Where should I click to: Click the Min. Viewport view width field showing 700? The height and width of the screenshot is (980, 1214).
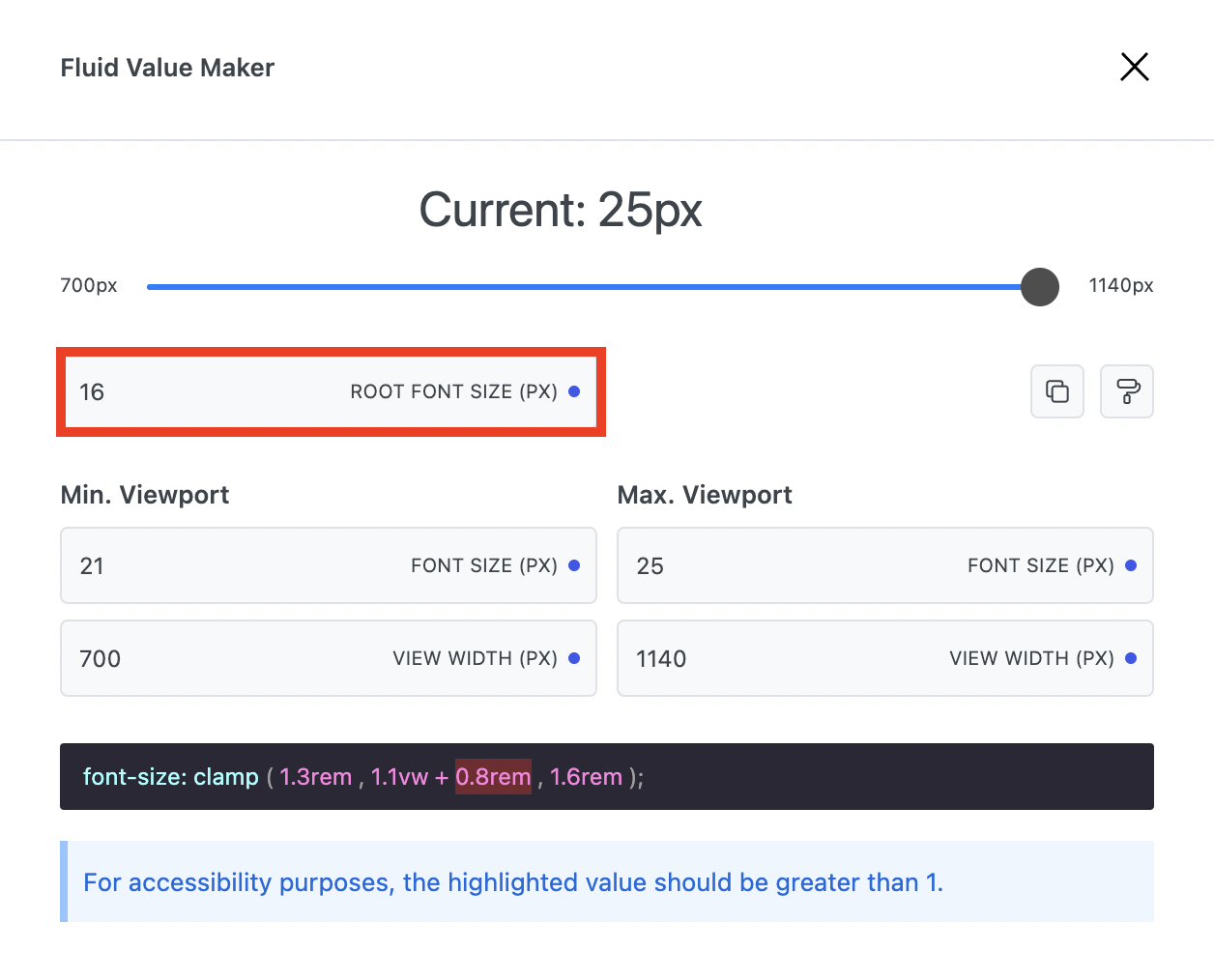click(222, 658)
